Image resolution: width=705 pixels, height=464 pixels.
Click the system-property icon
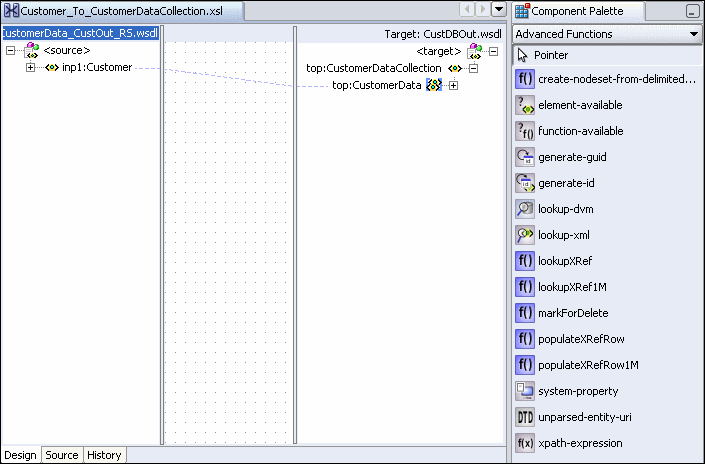tap(525, 392)
